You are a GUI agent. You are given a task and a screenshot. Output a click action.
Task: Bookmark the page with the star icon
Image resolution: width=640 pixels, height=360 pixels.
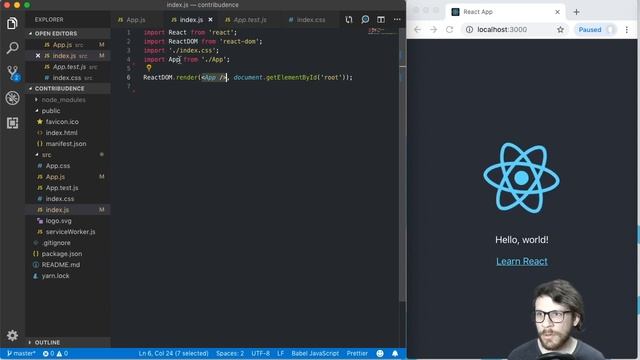(560, 29)
